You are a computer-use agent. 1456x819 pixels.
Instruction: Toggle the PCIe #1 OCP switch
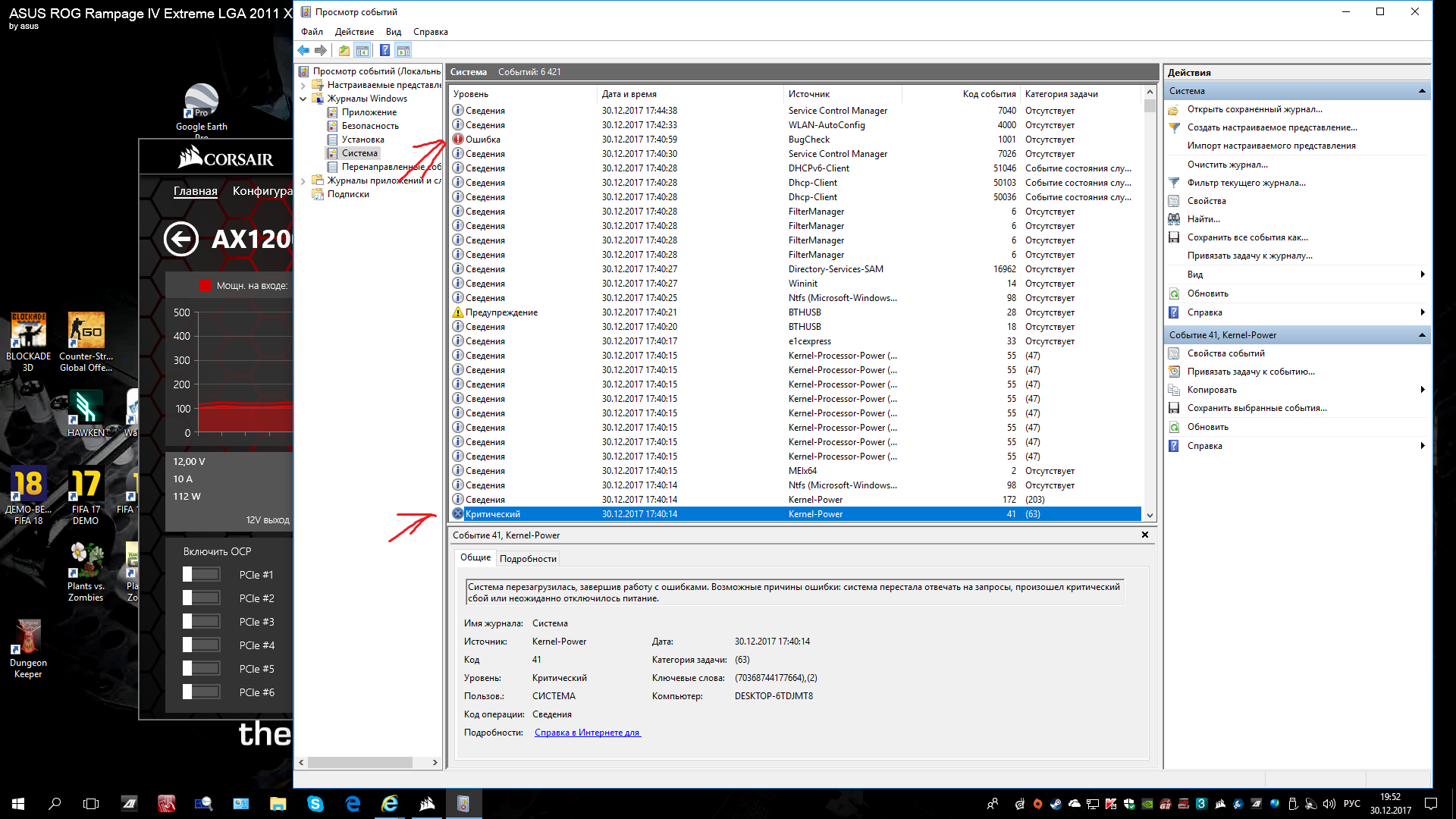(202, 575)
